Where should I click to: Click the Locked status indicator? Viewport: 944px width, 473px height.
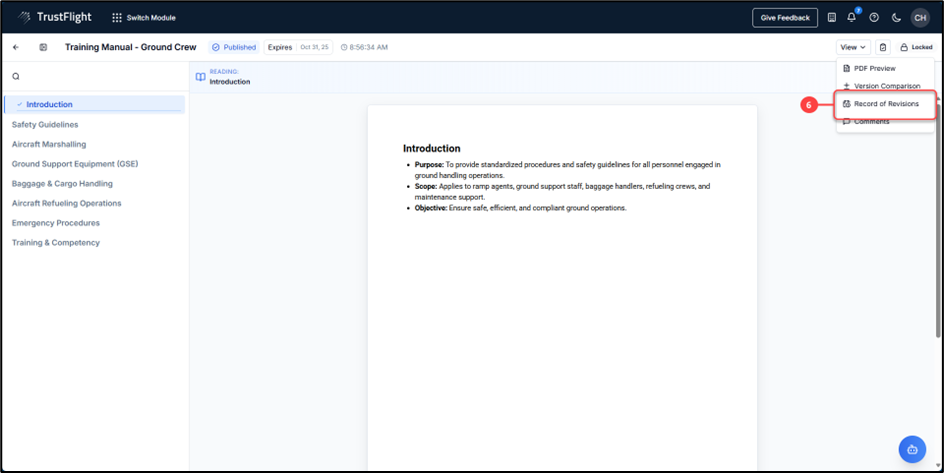pyautogui.click(x=916, y=47)
